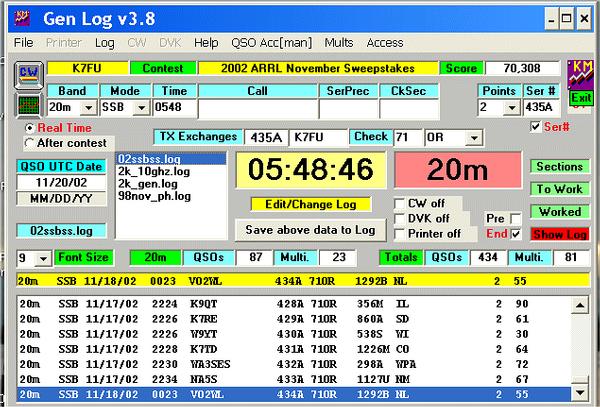Click into the Call input field

[258, 109]
